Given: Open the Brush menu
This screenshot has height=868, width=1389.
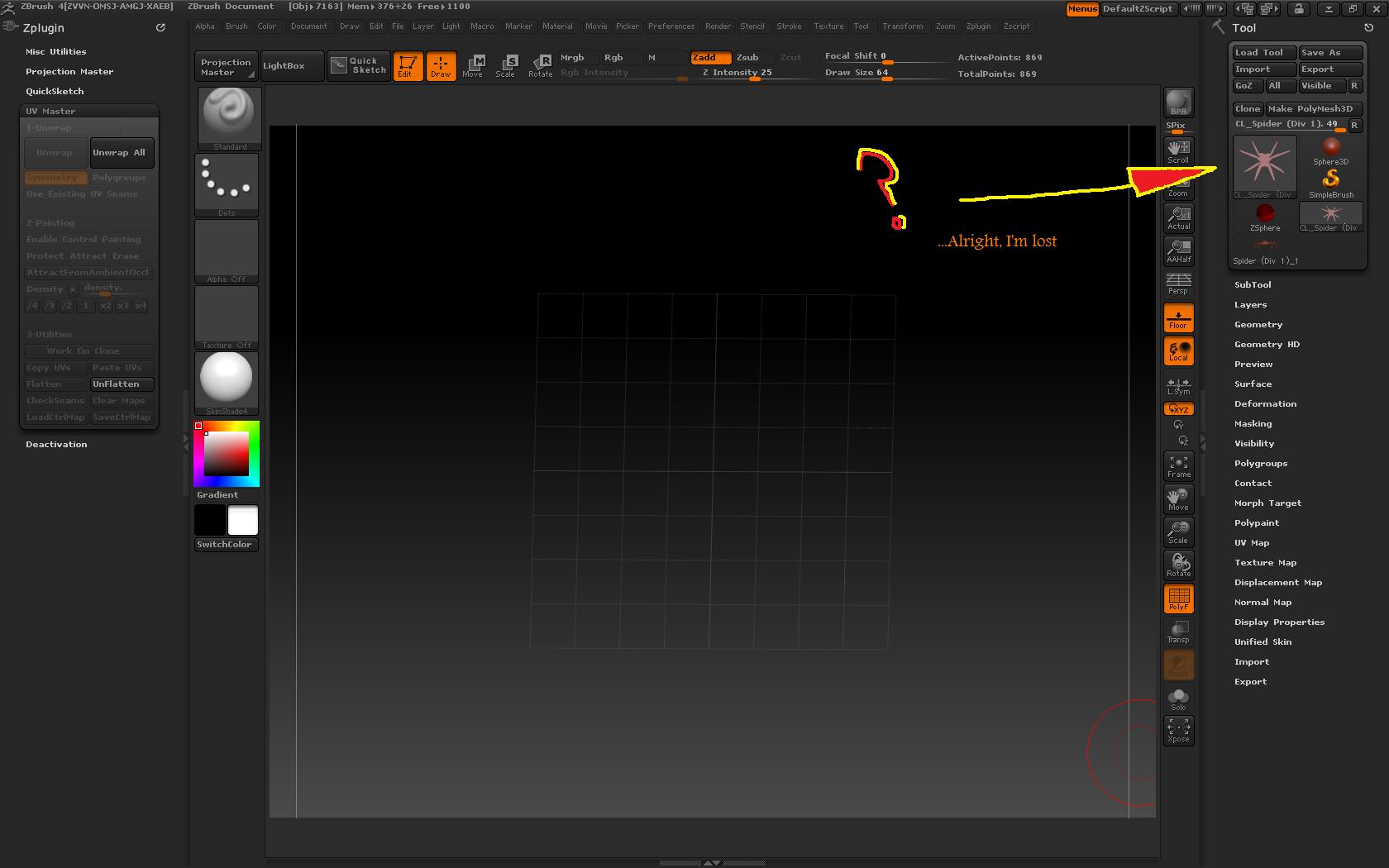Looking at the screenshot, I should click(236, 26).
